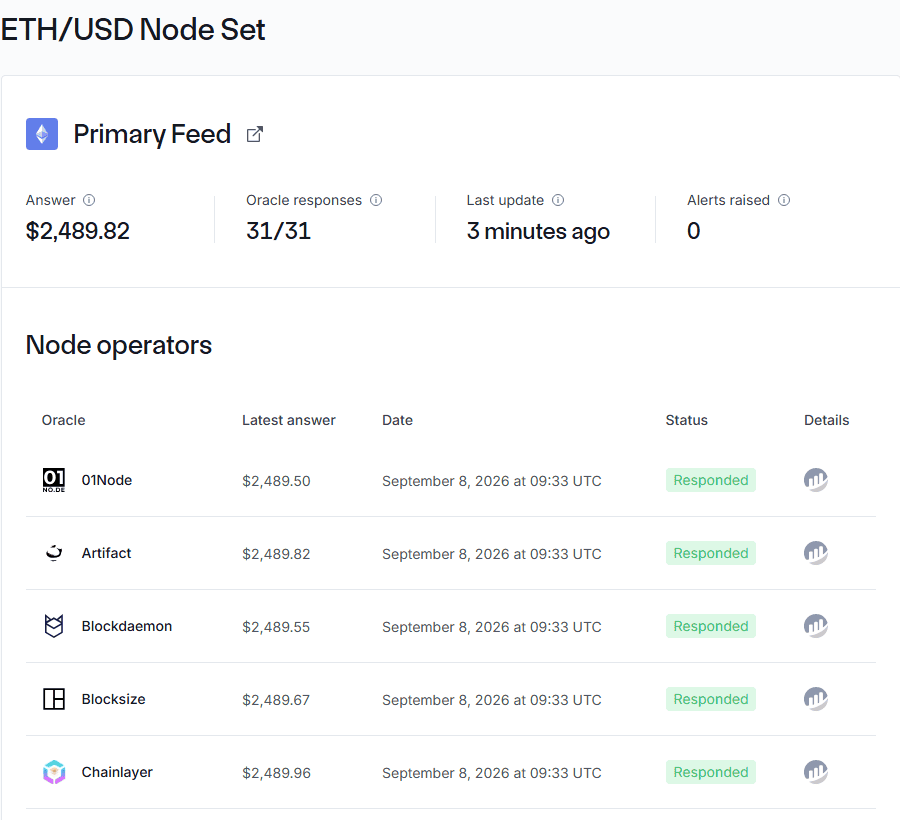Click the Last update info icon
Image resolution: width=900 pixels, height=820 pixels.
(x=558, y=200)
